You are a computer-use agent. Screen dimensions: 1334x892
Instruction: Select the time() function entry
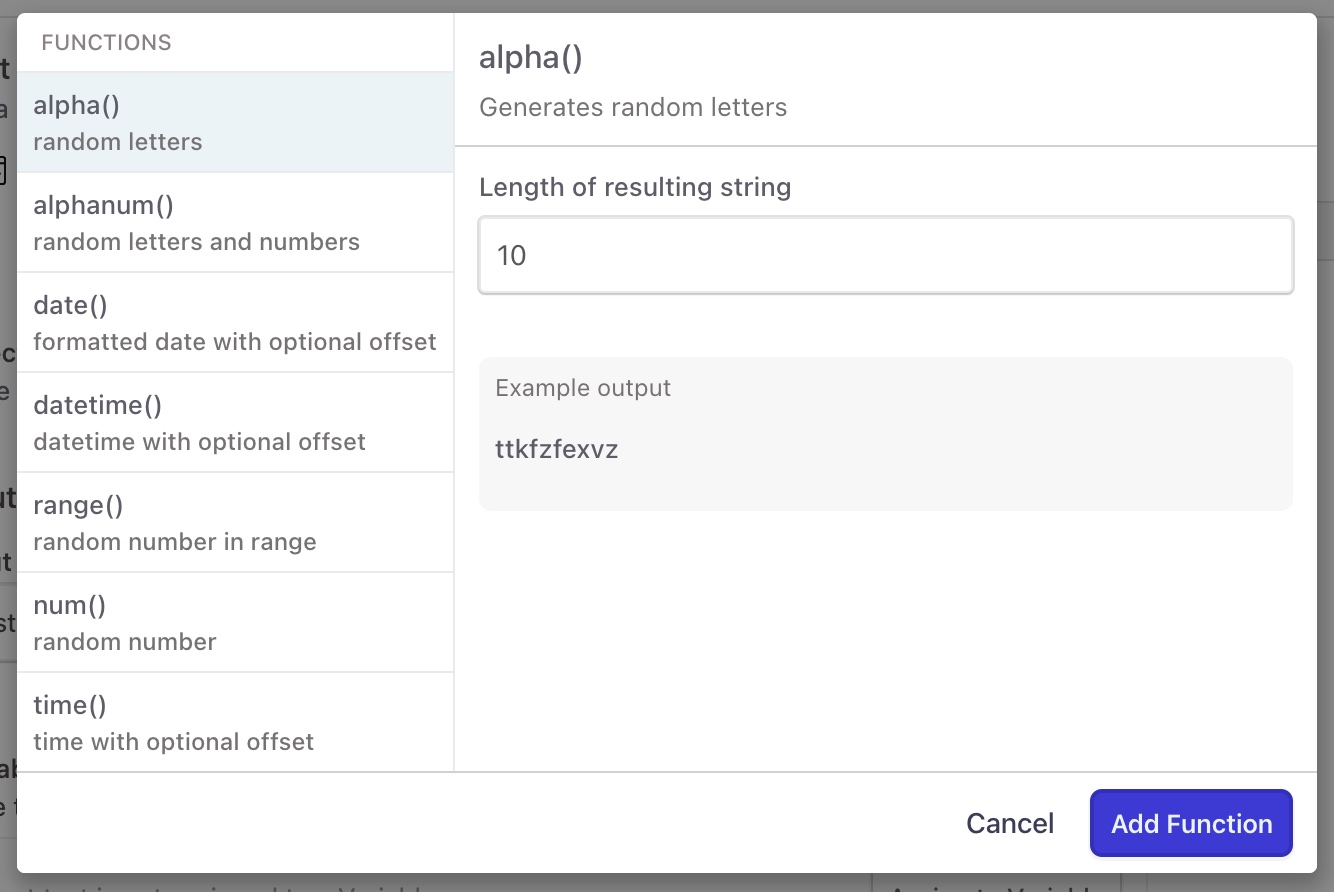tap(235, 722)
